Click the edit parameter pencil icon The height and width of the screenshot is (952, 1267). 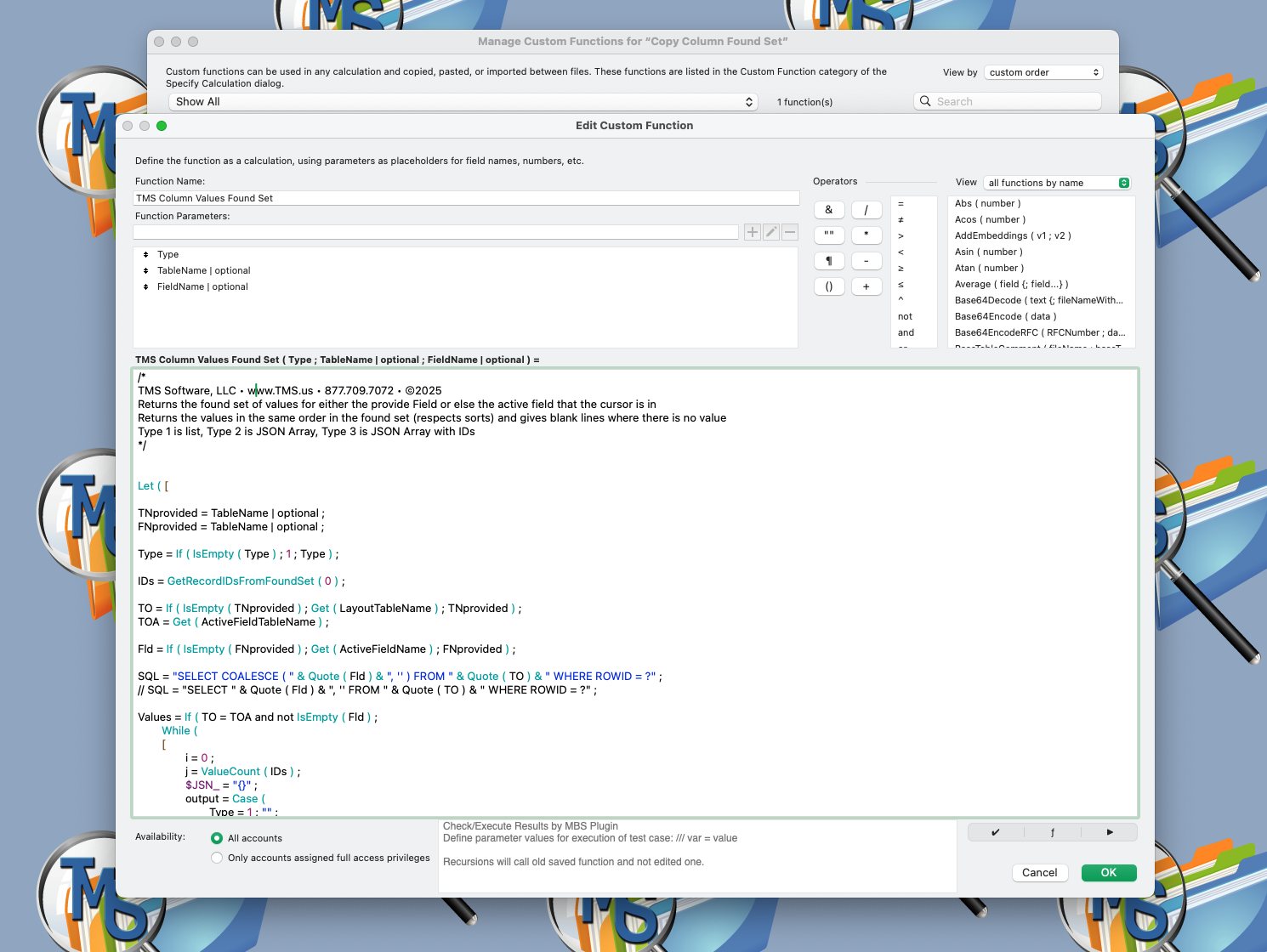(771, 232)
